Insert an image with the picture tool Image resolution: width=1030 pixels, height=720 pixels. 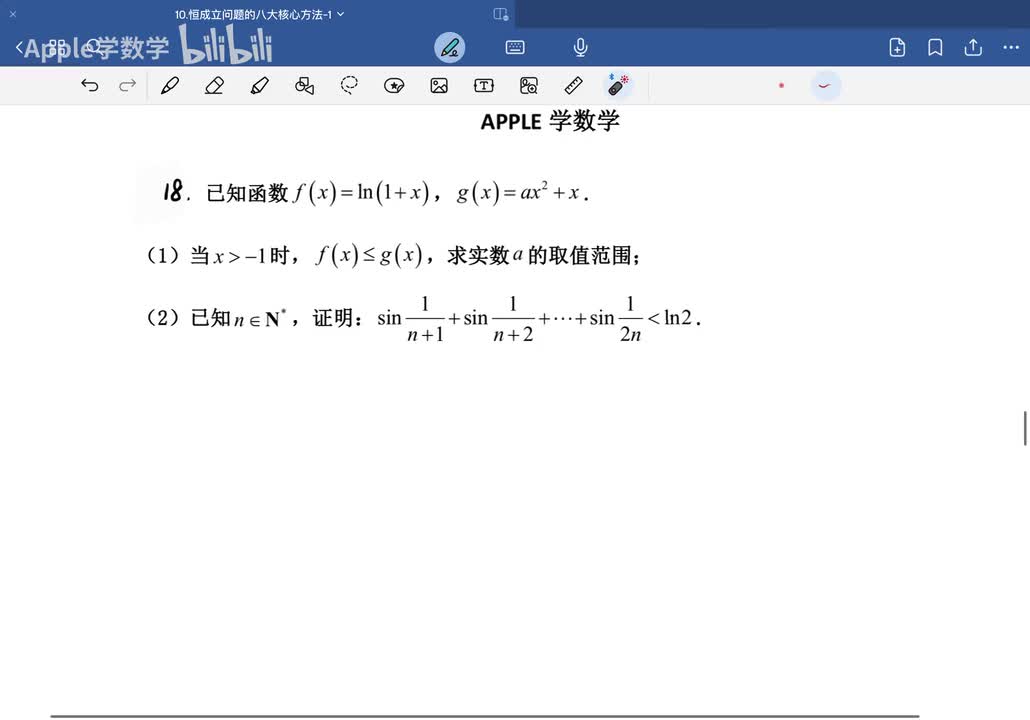pos(439,85)
